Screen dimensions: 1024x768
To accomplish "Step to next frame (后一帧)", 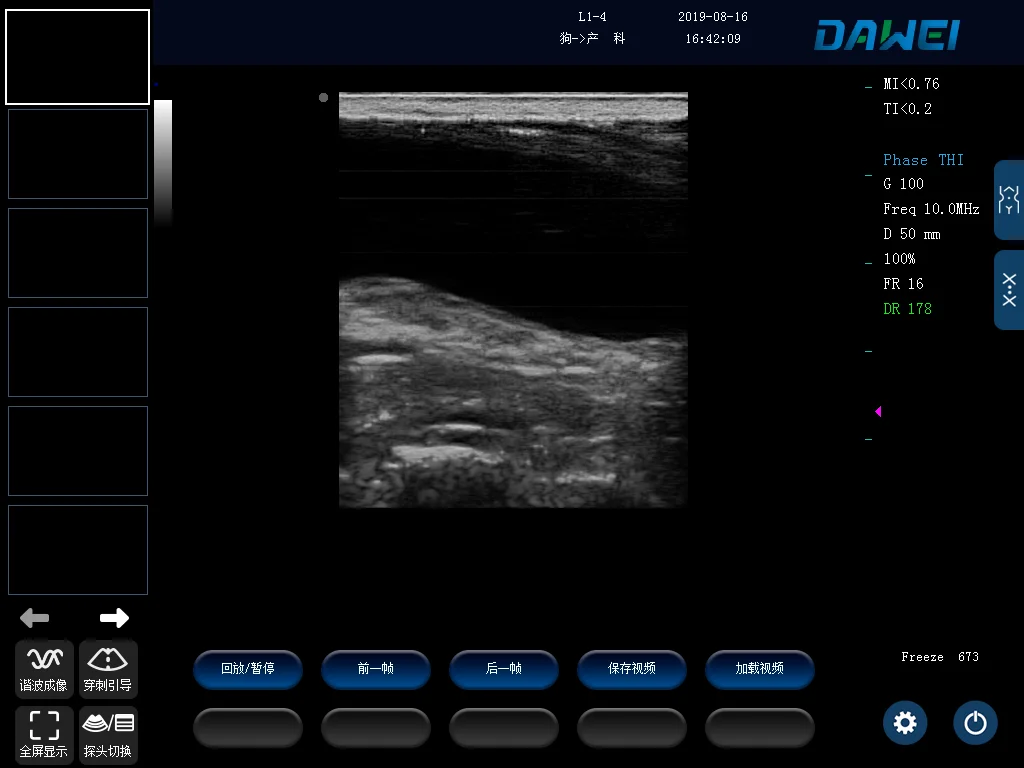I will point(504,669).
